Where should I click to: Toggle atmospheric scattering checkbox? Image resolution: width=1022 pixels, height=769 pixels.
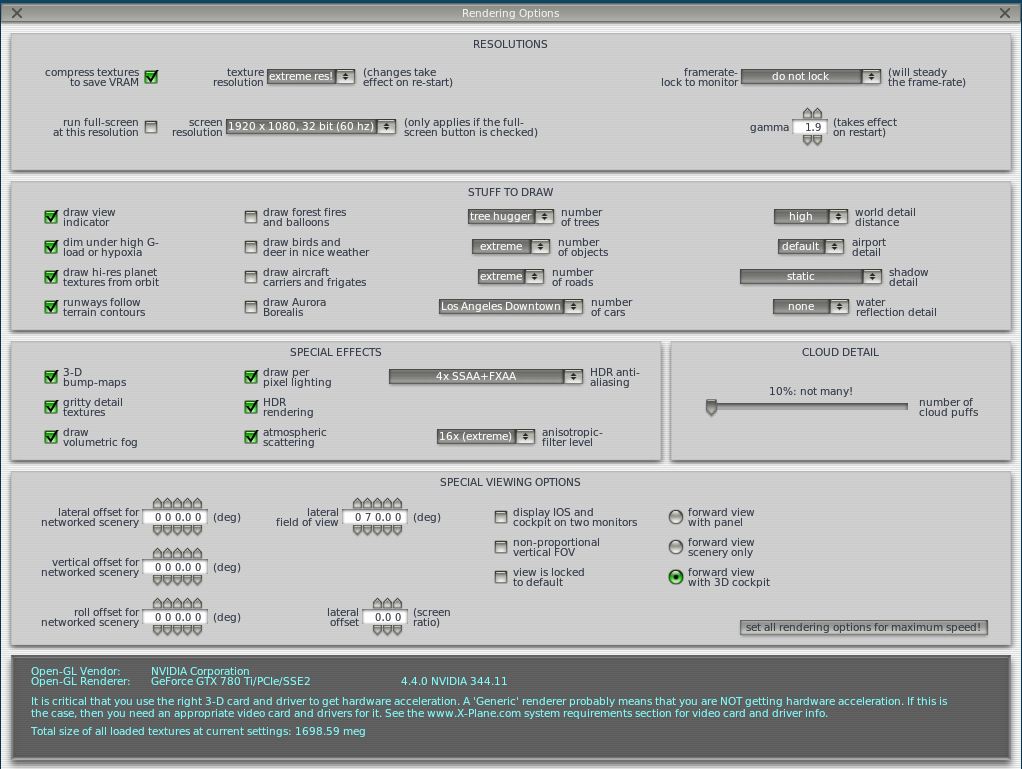[251, 437]
